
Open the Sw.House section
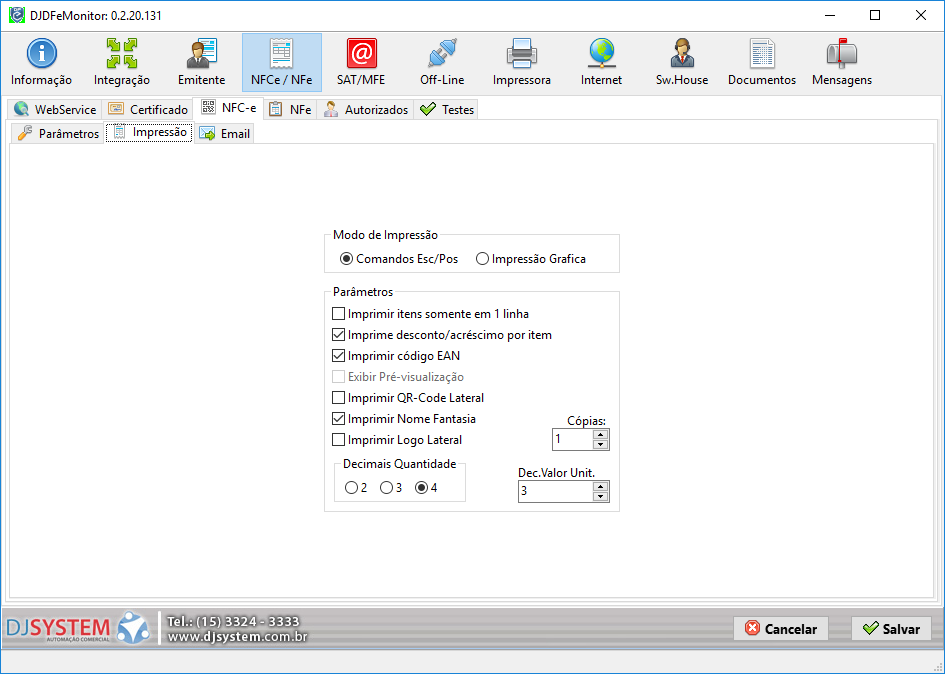click(x=682, y=63)
